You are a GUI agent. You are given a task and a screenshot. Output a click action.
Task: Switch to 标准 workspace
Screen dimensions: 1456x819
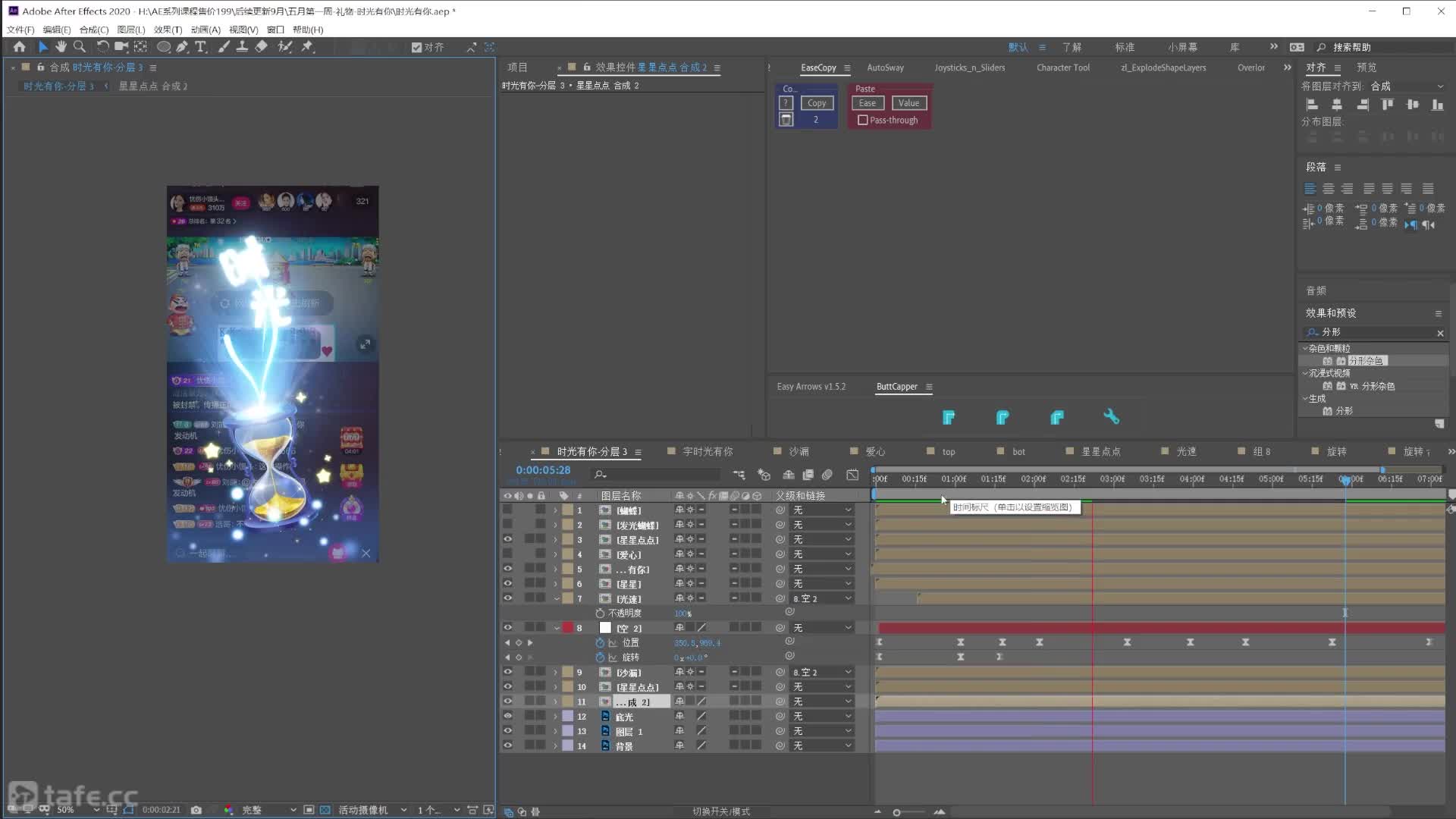[x=1125, y=47]
